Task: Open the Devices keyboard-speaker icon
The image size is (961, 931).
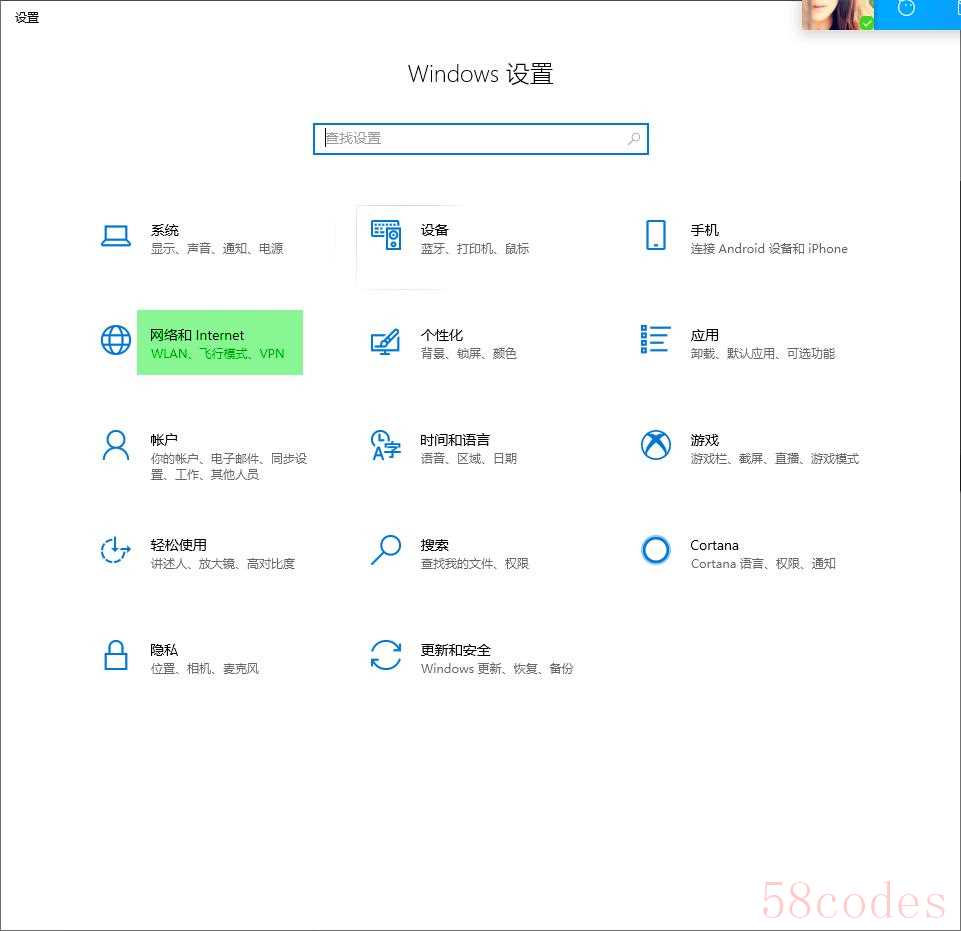Action: [386, 235]
